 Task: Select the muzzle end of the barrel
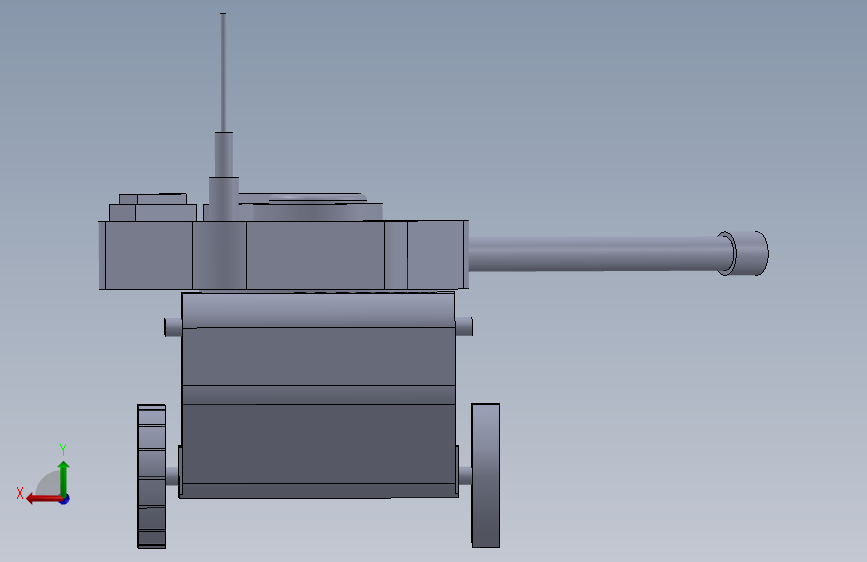[744, 253]
